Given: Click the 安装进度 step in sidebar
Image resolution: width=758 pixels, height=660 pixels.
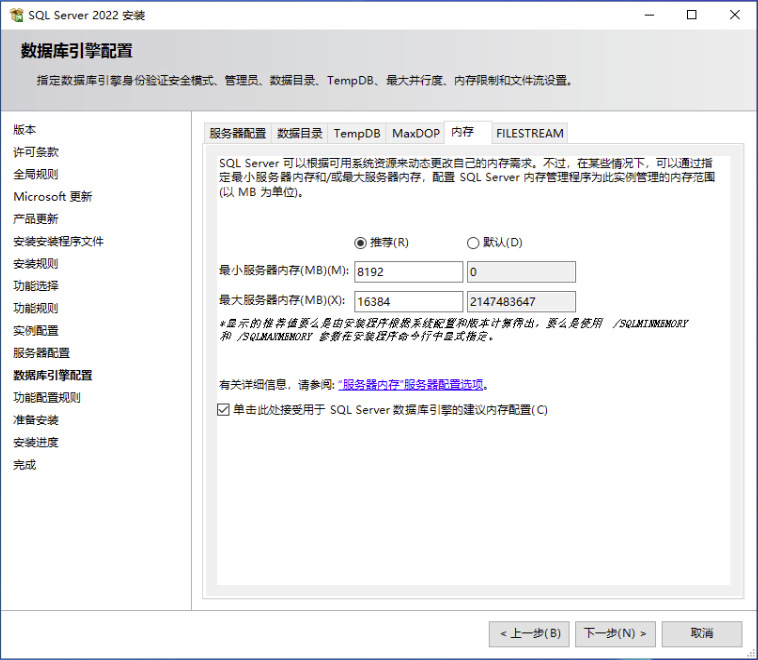Looking at the screenshot, I should point(36,442).
